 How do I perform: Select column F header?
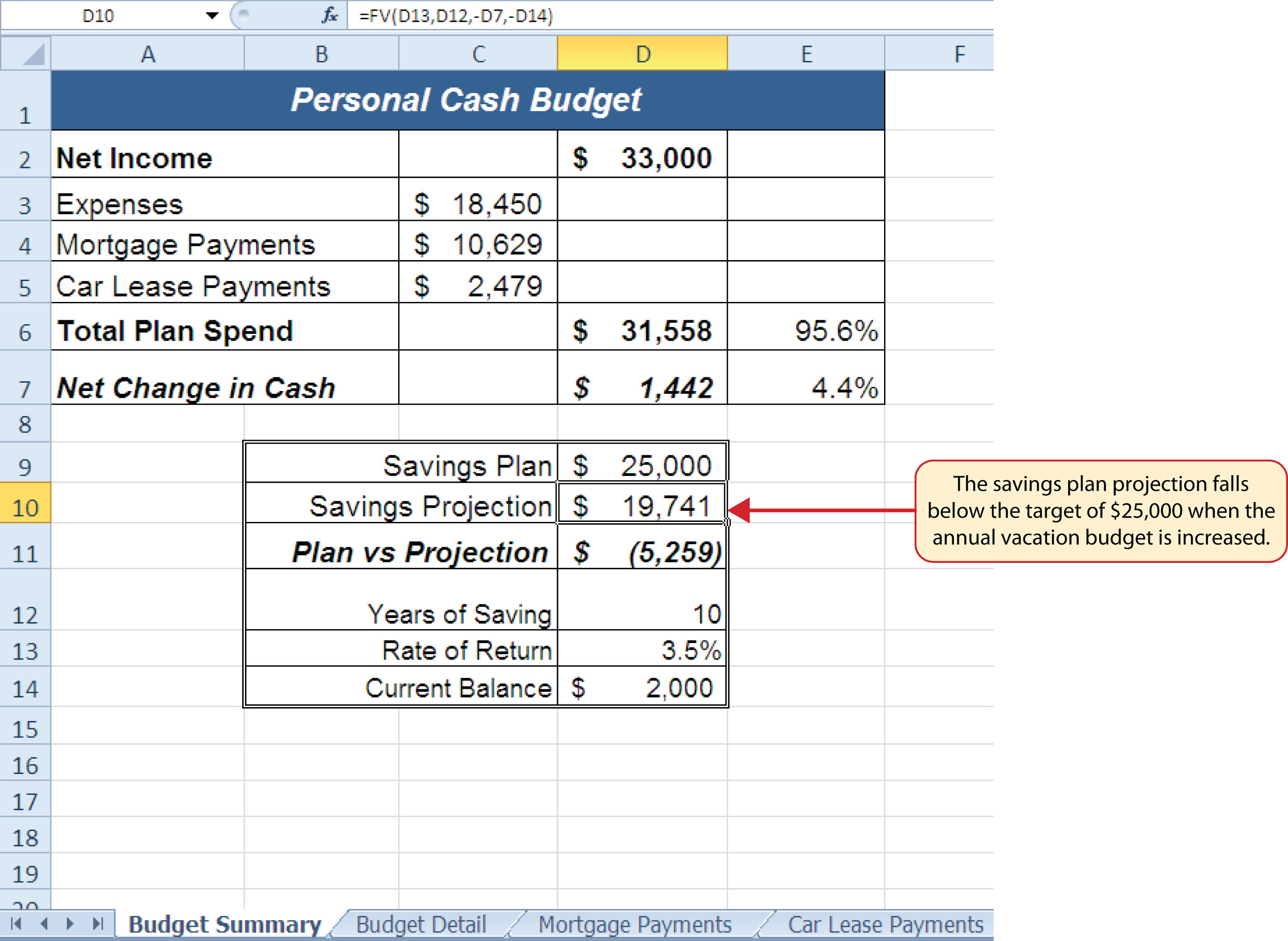939,53
